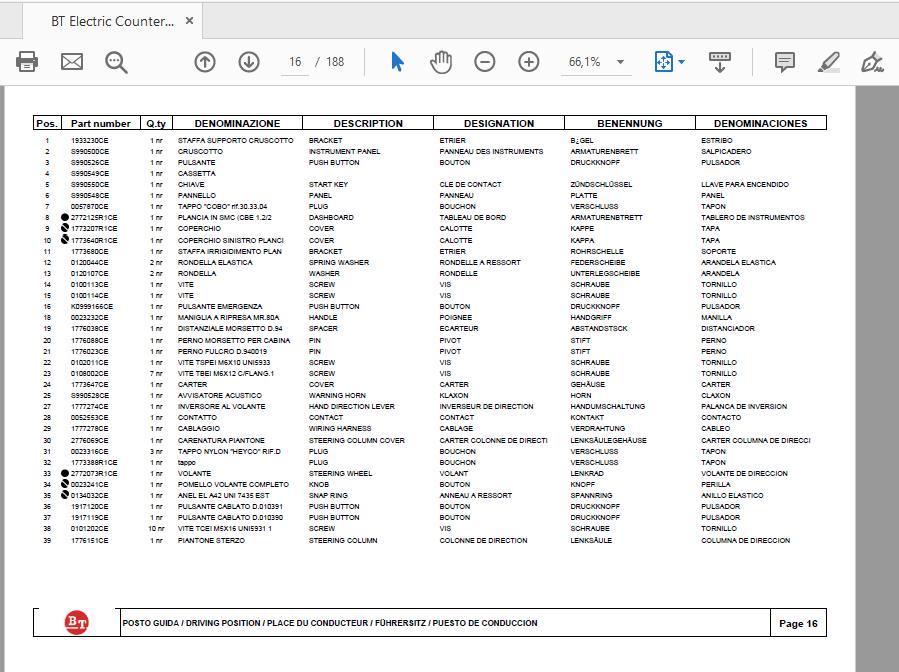Go to next page arrow
The width and height of the screenshot is (899, 672).
tap(249, 61)
